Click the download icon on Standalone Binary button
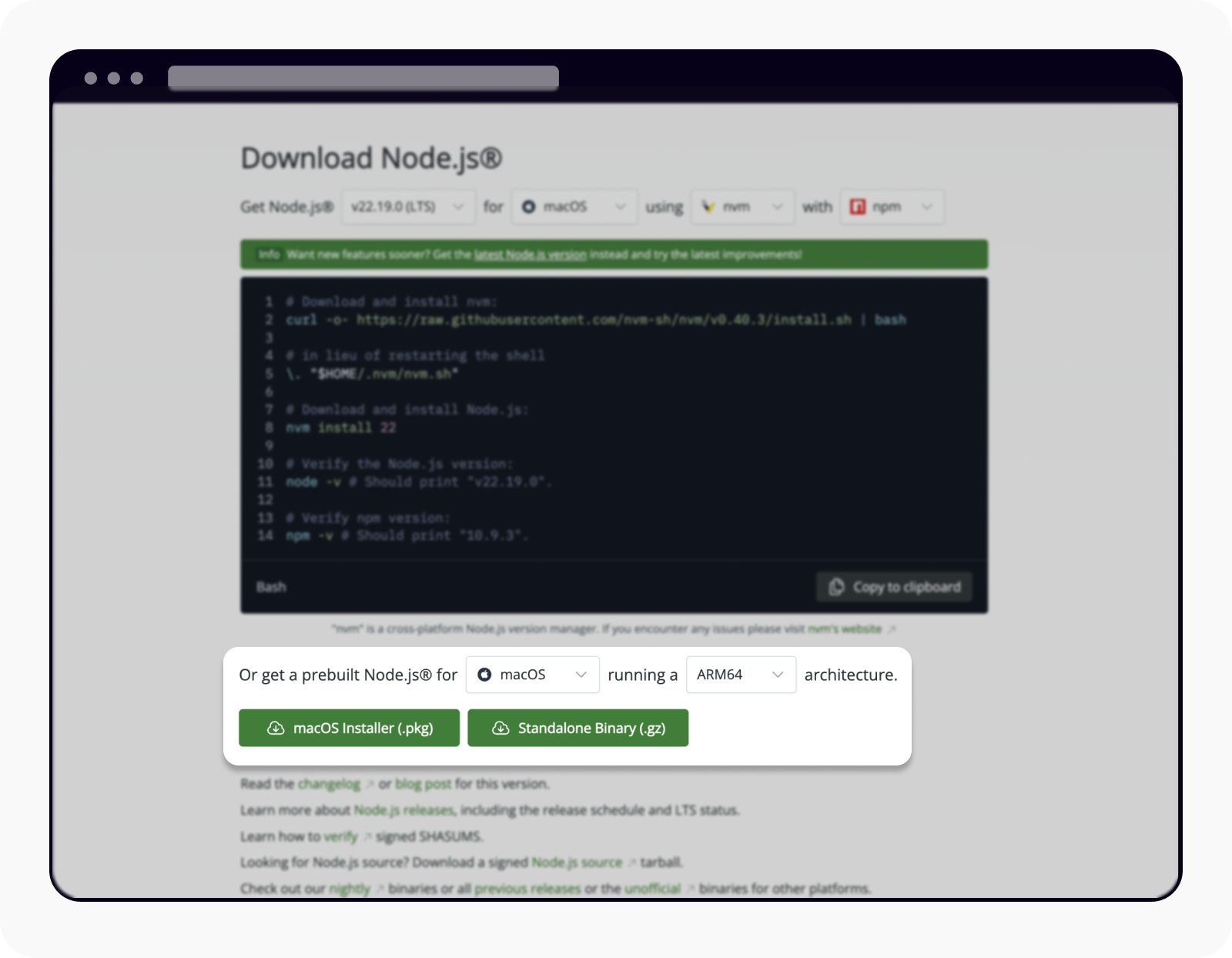Screen dimensions: 1232x958 point(500,728)
